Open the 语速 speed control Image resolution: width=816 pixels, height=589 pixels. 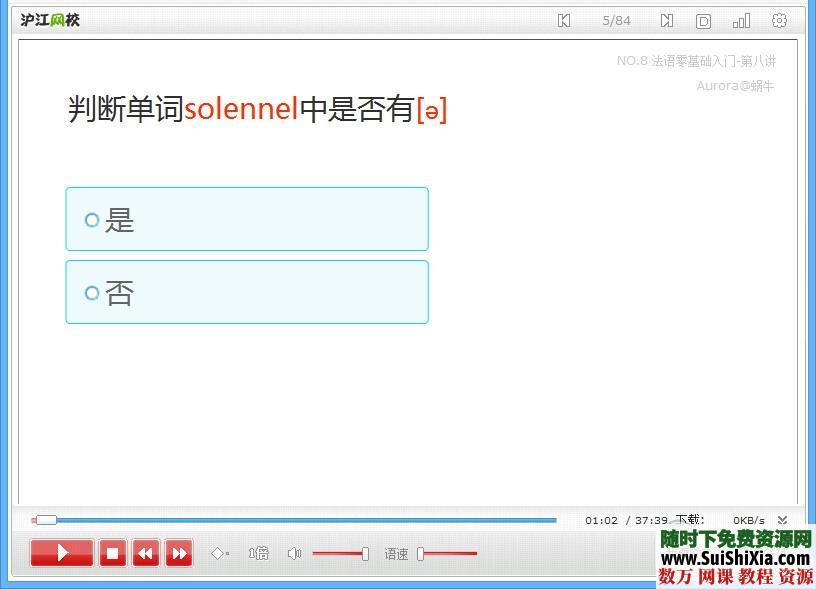(396, 553)
